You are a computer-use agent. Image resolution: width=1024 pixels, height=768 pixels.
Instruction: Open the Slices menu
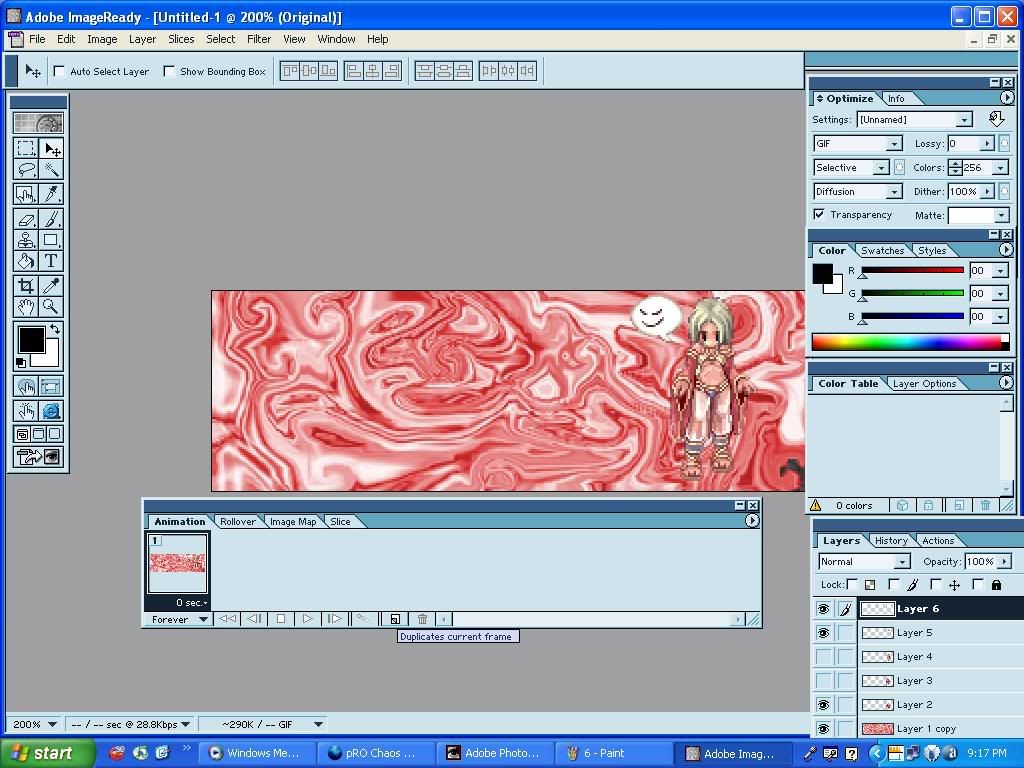pos(181,39)
